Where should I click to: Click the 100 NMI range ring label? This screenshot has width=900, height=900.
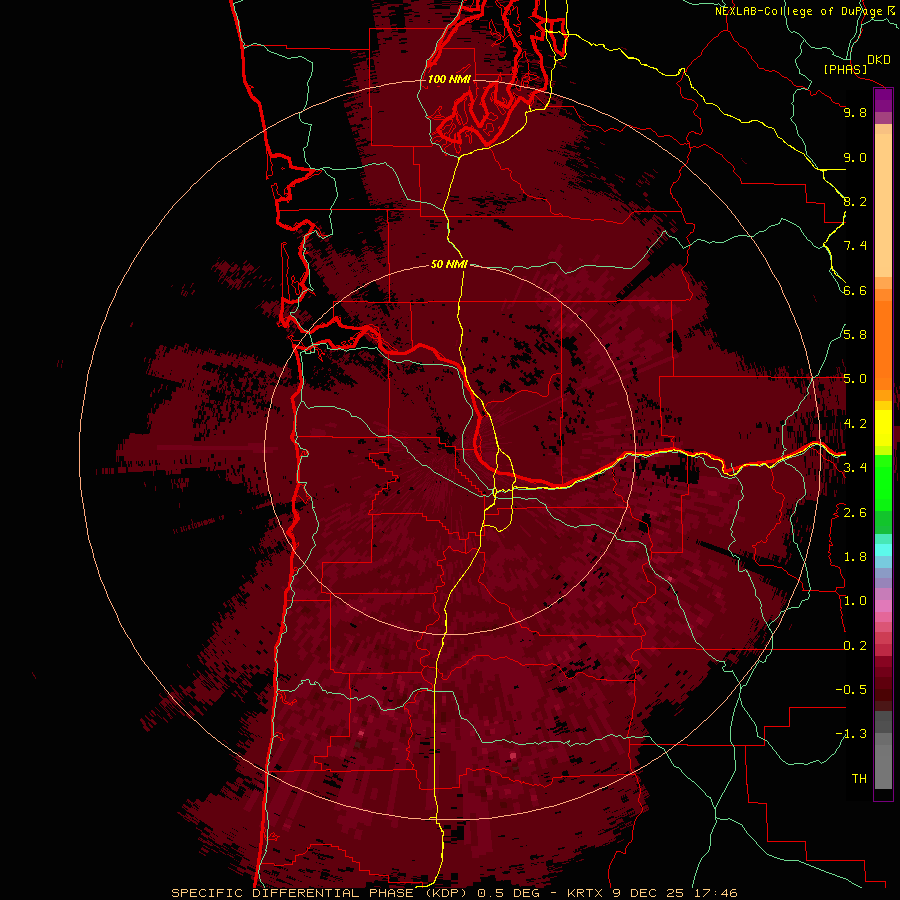click(x=449, y=79)
